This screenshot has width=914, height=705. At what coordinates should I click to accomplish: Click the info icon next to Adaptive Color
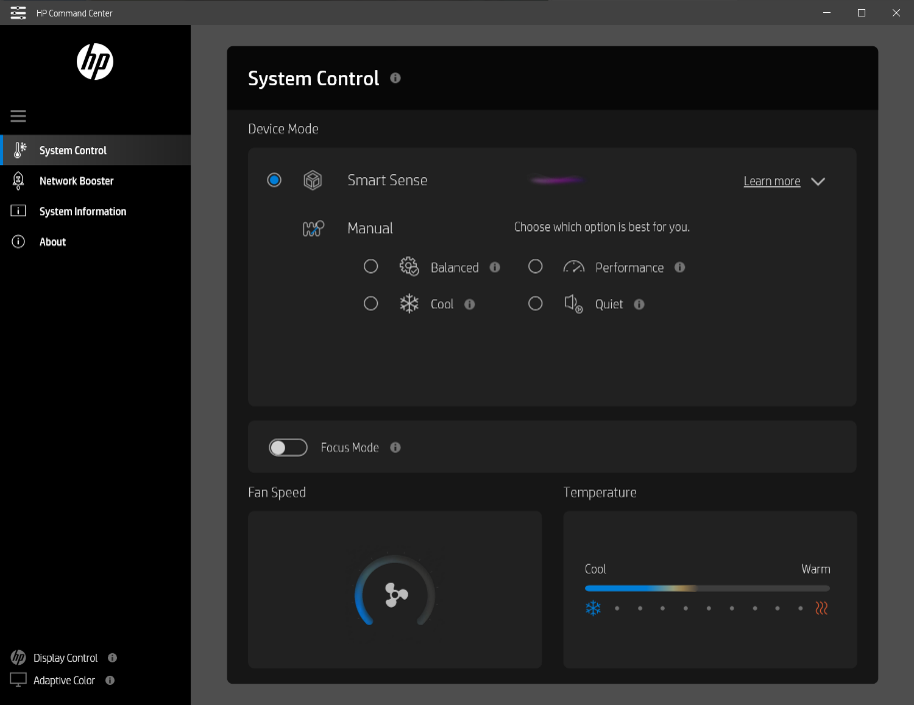coord(110,680)
